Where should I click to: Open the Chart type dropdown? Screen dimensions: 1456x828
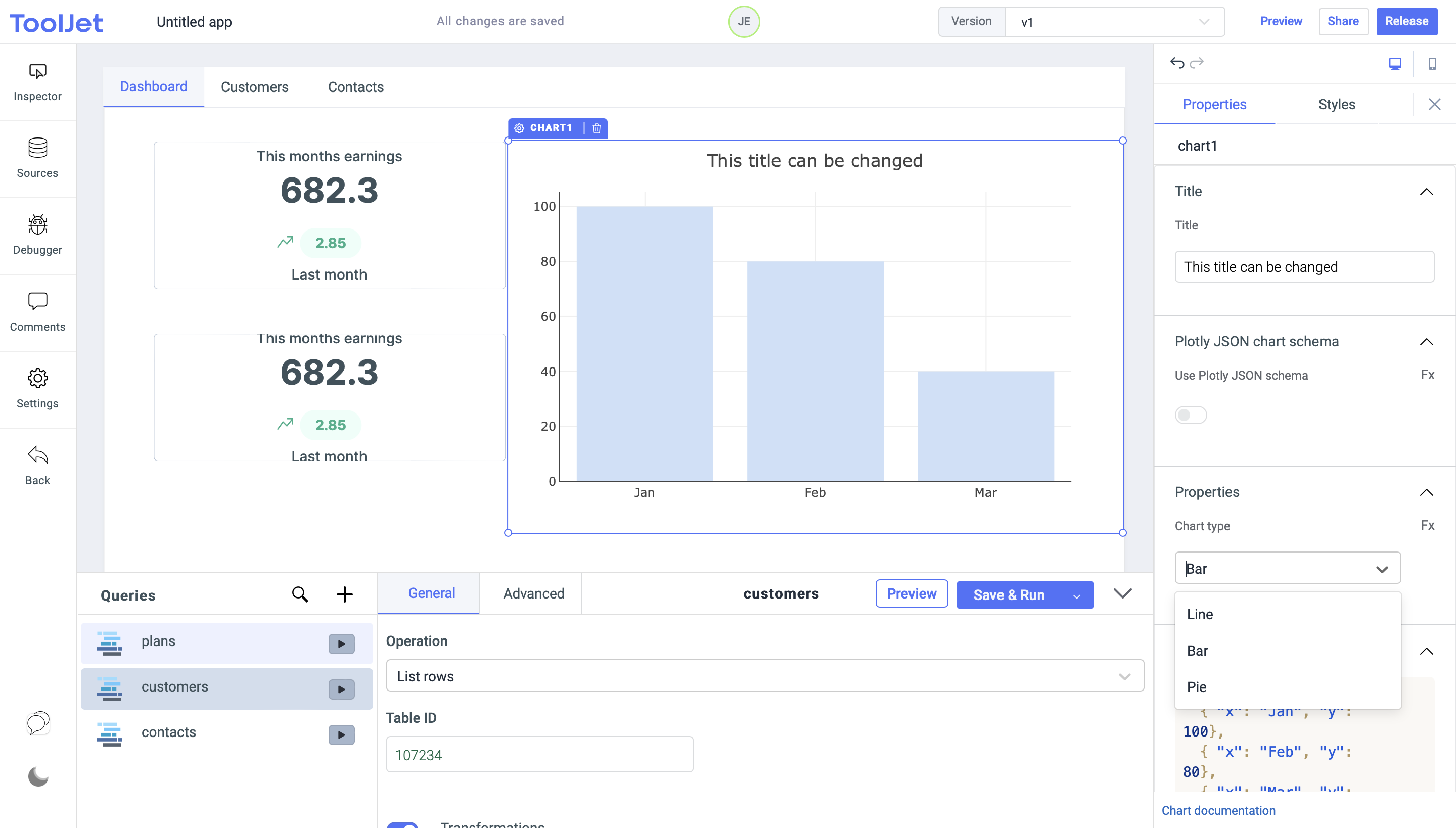pos(1287,568)
